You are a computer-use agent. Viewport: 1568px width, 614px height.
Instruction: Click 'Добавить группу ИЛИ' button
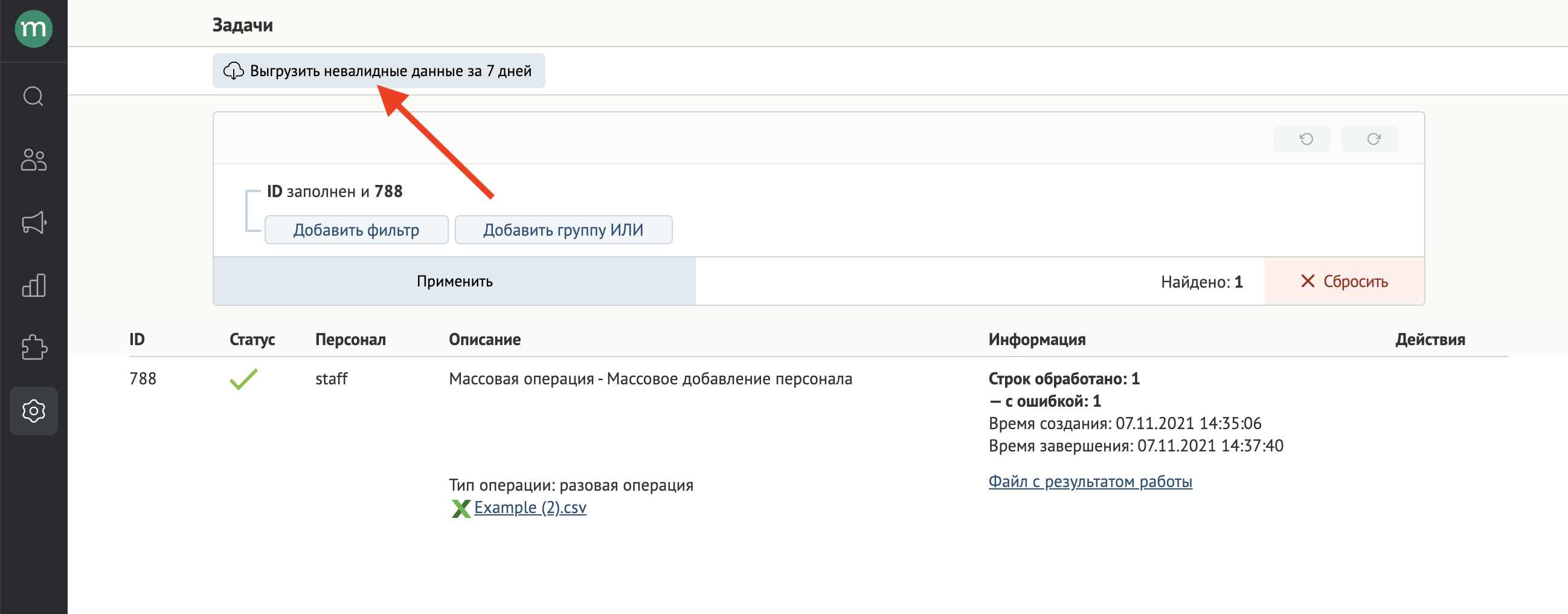point(564,230)
